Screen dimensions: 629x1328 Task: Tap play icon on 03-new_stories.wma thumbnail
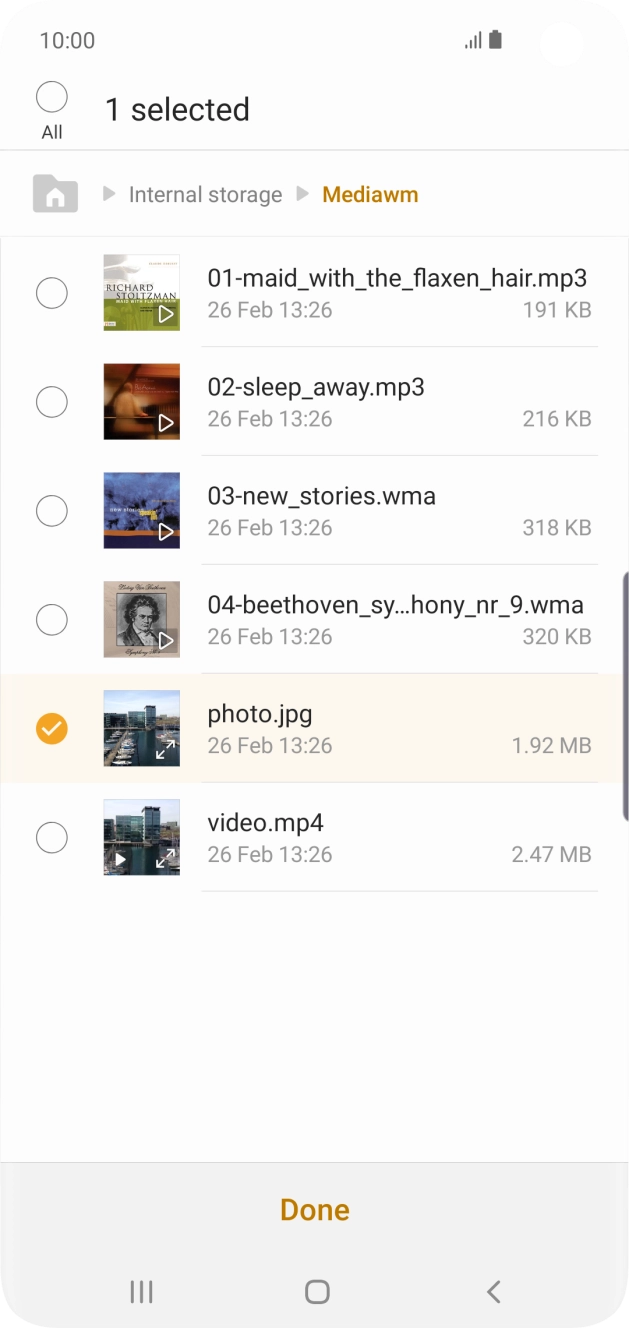coord(166,531)
